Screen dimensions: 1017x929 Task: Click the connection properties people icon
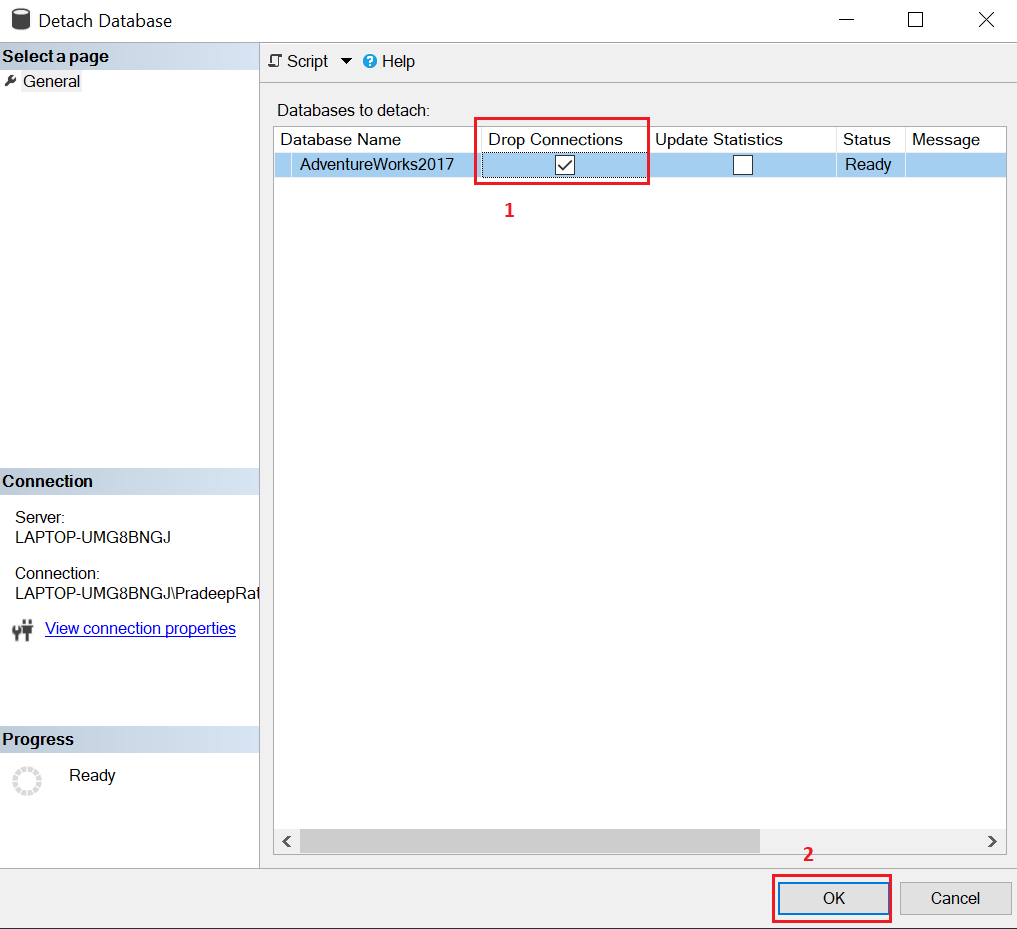coord(22,629)
